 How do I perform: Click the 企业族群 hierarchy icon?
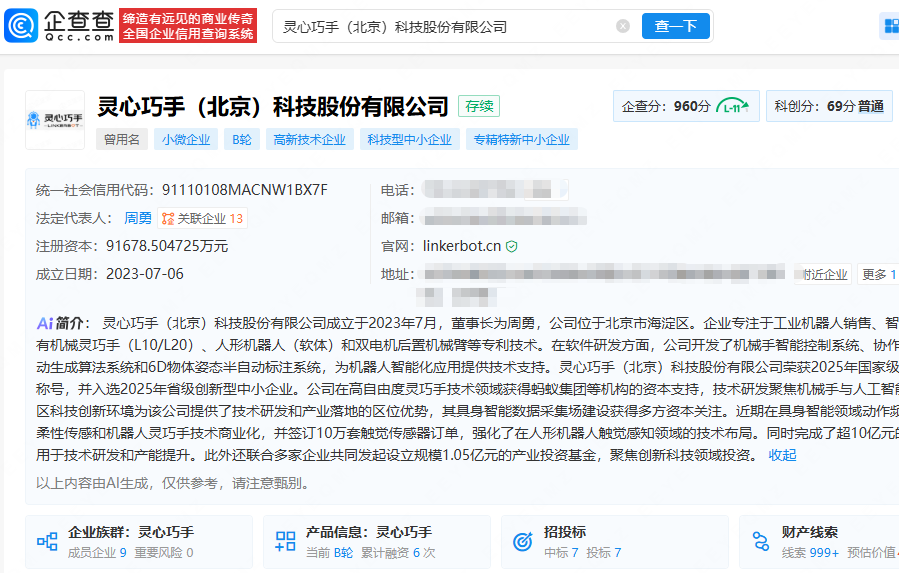(47, 541)
